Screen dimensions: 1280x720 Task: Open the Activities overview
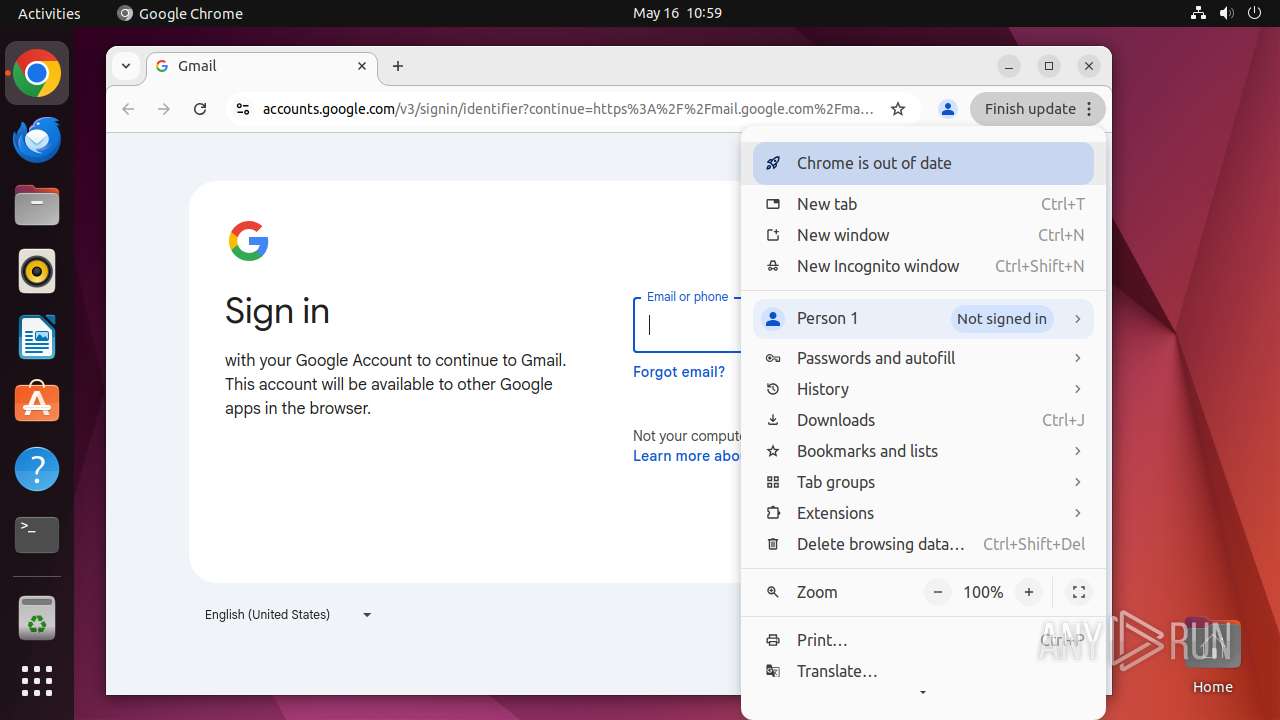coord(49,13)
